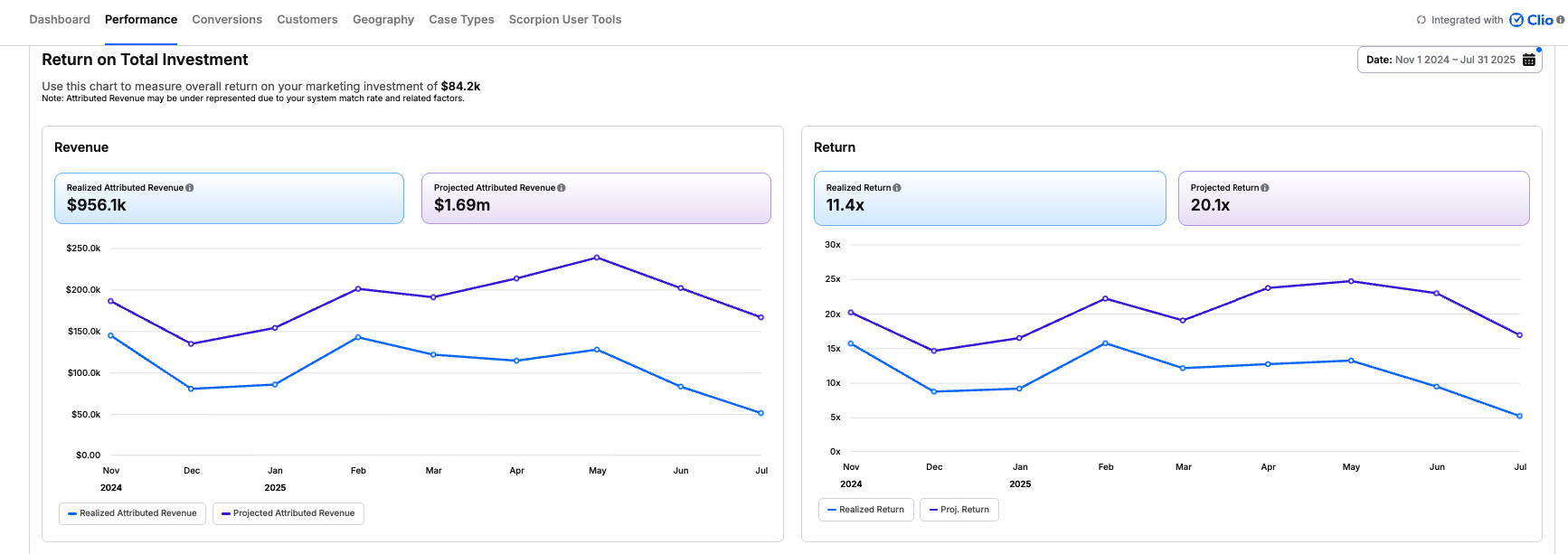Viewport: 1568px width, 554px height.
Task: Select the $956.1k Realized Attributed Revenue card
Action: (229, 198)
